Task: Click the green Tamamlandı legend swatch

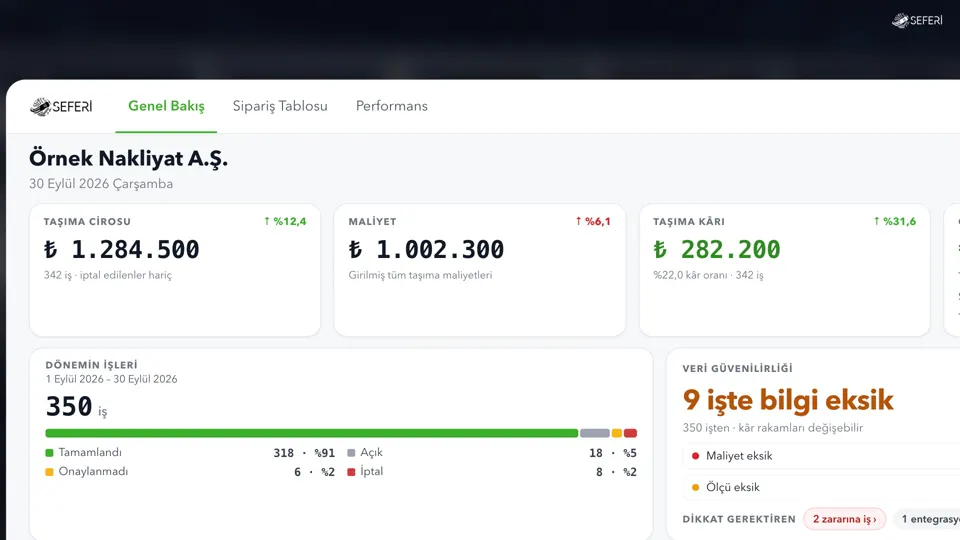Action: [50, 453]
